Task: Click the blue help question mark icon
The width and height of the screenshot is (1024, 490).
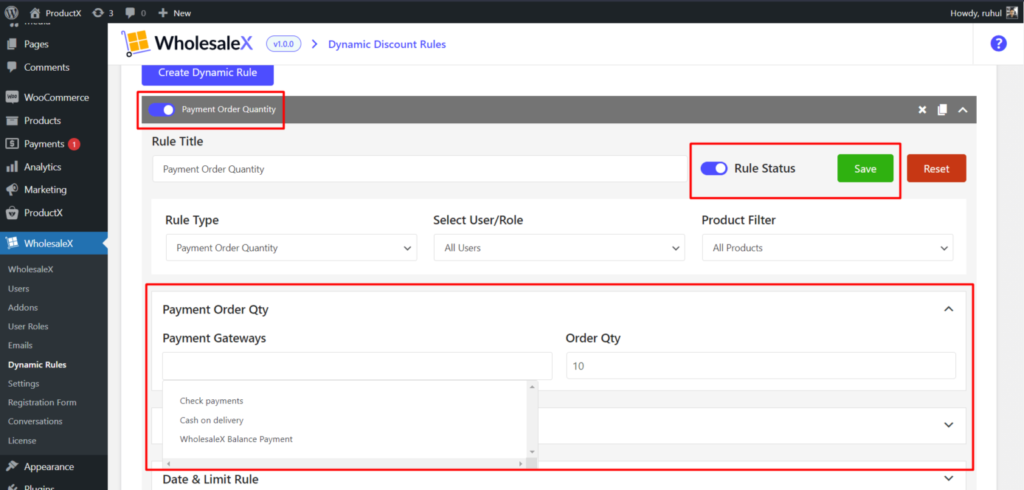Action: (x=998, y=44)
